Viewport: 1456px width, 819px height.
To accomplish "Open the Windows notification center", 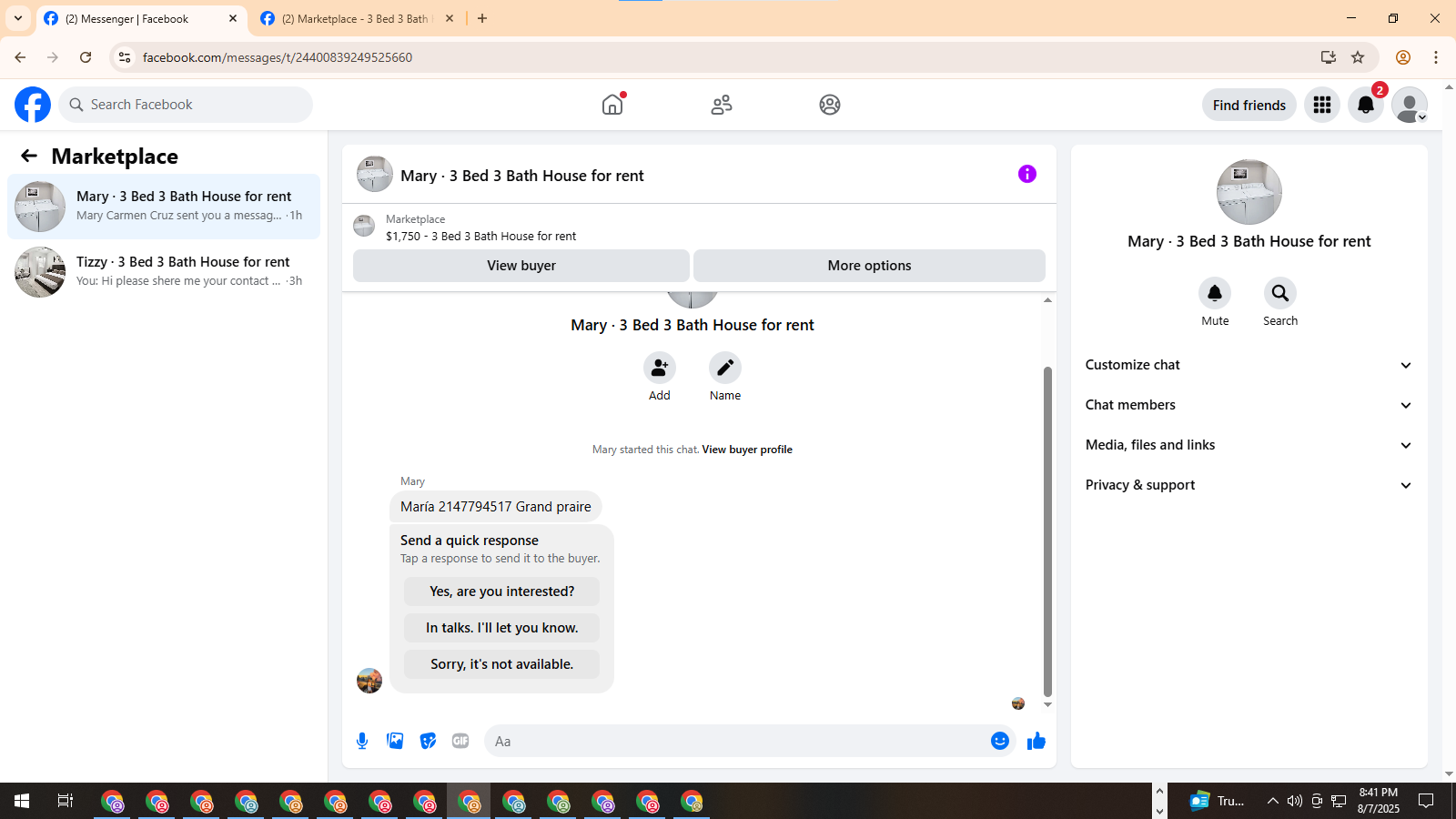I will coord(1426,801).
